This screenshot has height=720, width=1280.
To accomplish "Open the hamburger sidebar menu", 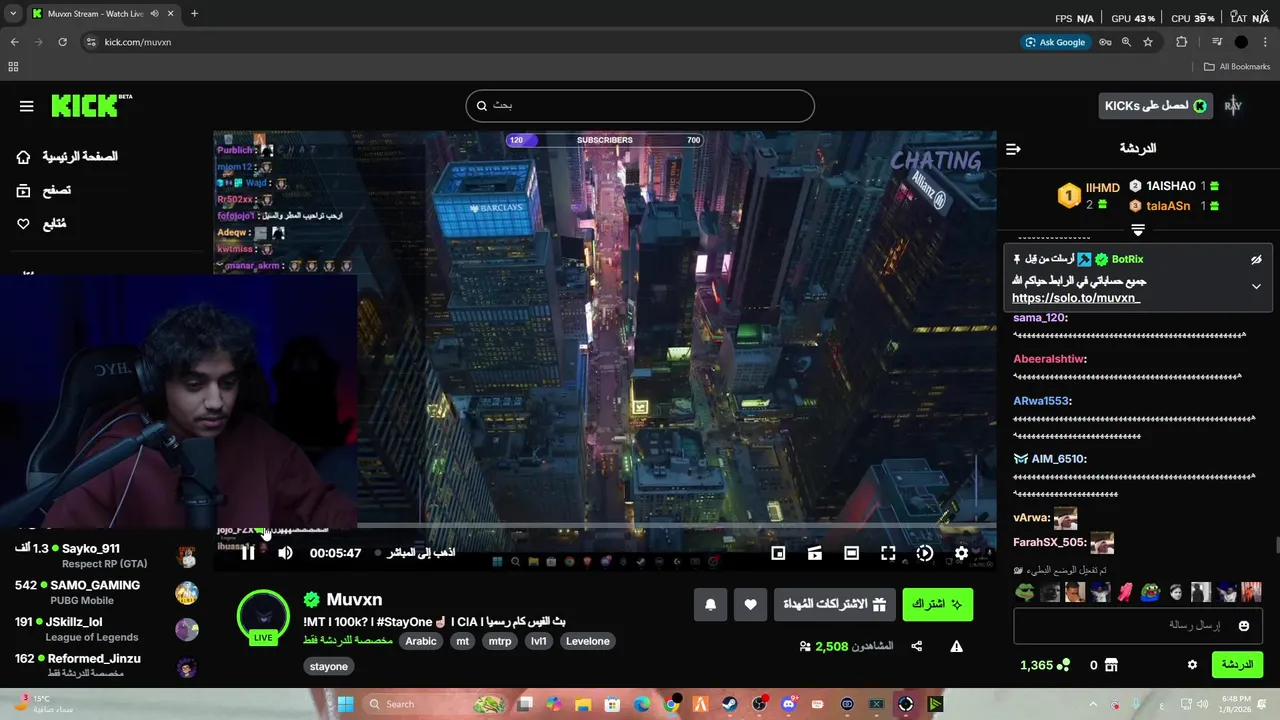I will click(27, 106).
